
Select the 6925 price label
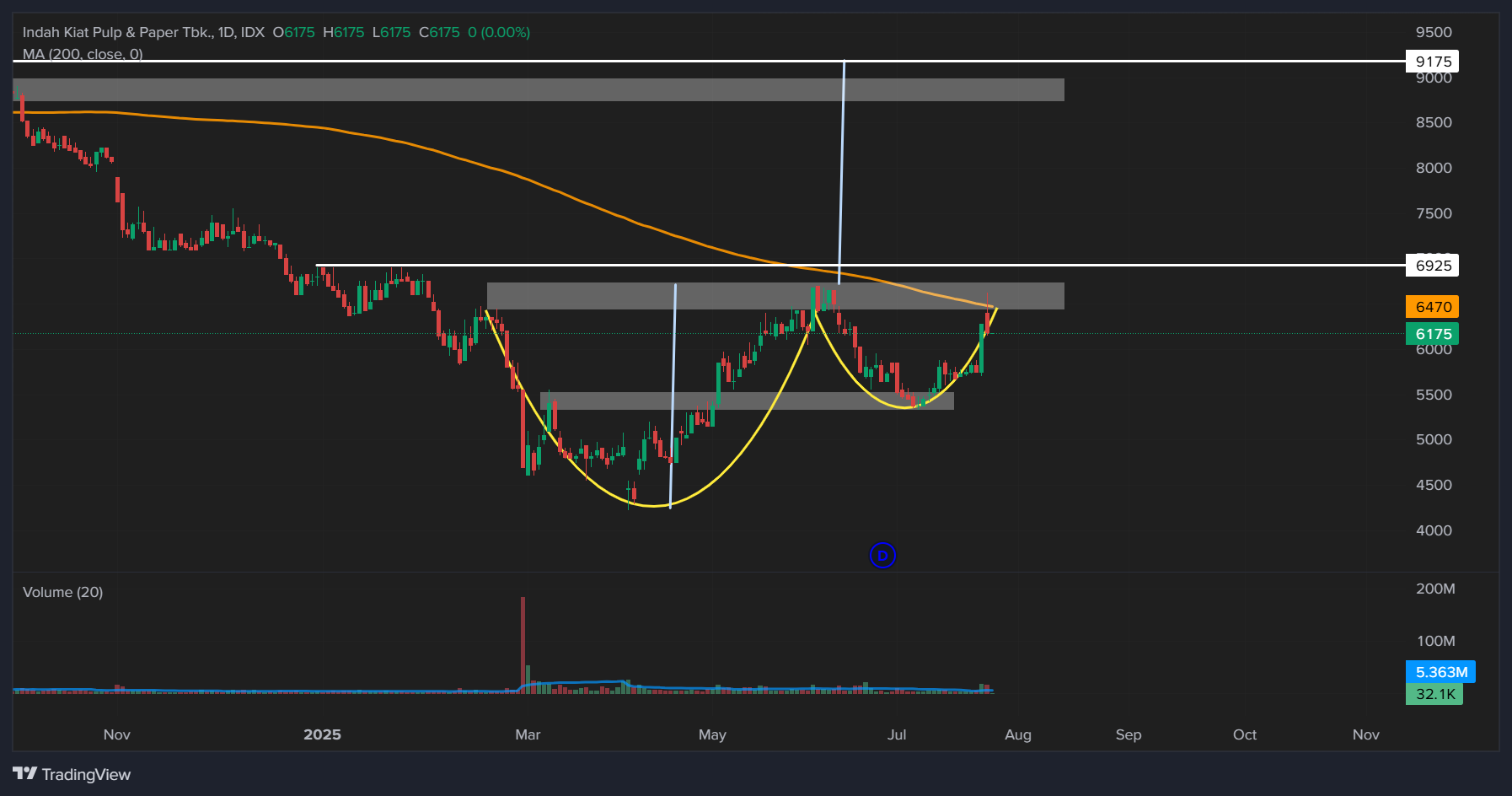(1433, 266)
